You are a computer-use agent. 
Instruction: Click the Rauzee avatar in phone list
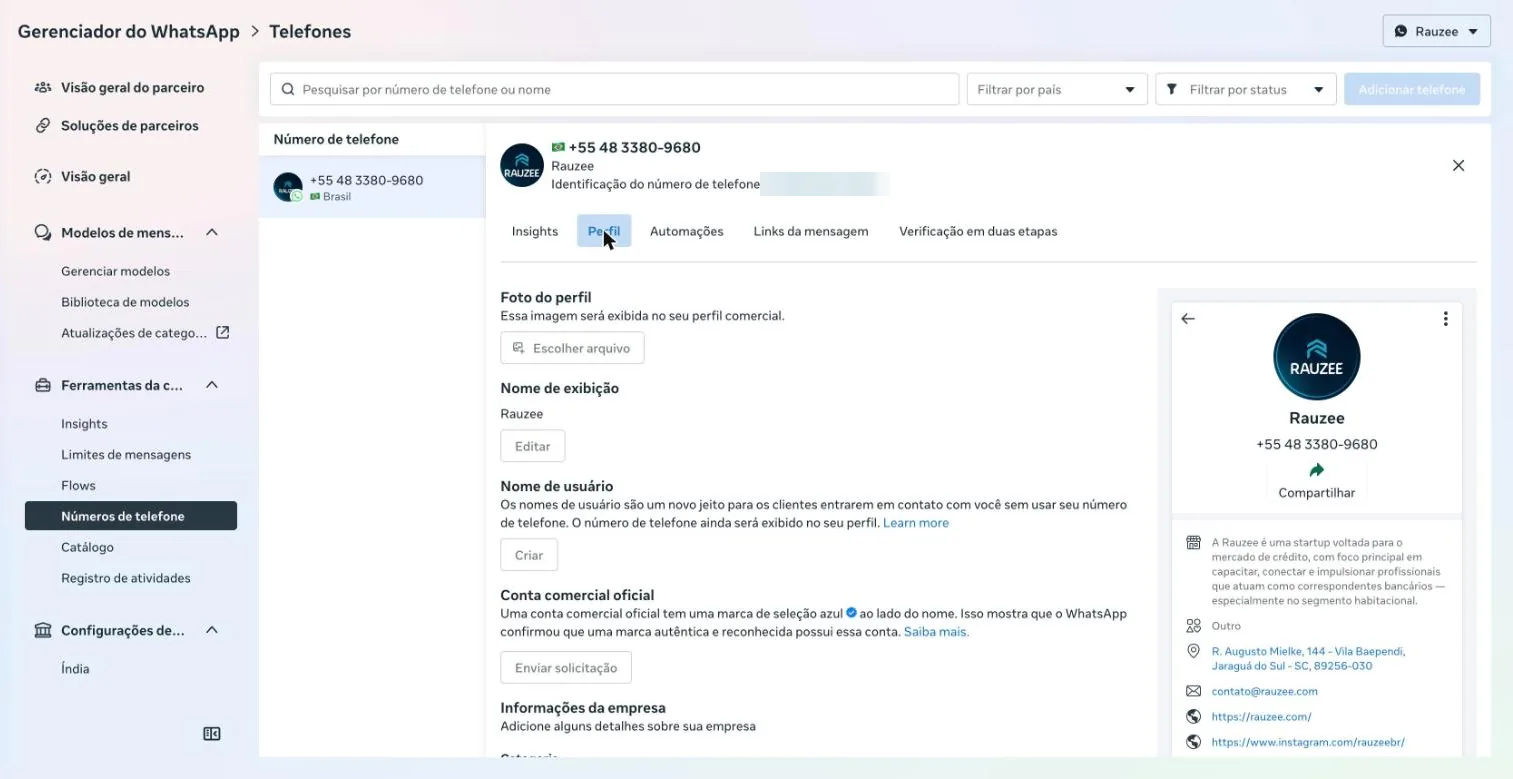(288, 187)
